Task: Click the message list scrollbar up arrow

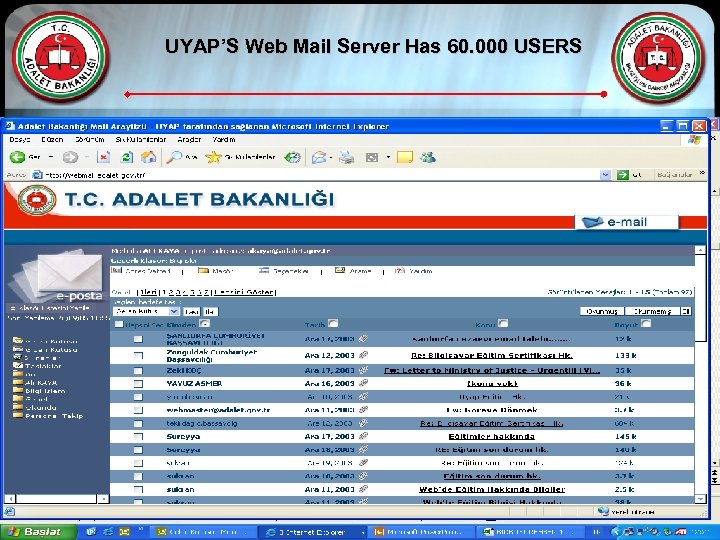Action: (700, 250)
